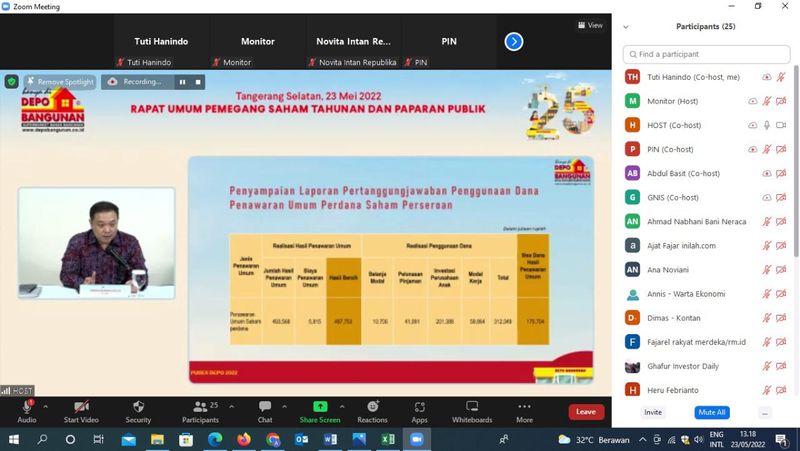Open Microsoft Edge from taskbar
Image resolution: width=800 pixels, height=451 pixels.
pyautogui.click(x=215, y=439)
